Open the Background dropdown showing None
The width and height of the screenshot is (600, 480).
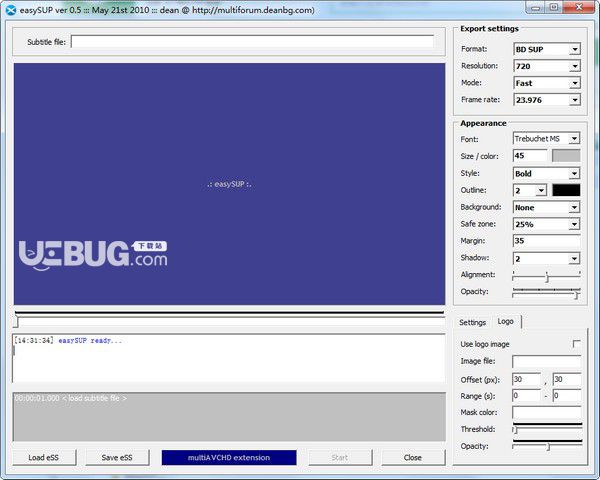pyautogui.click(x=546, y=207)
